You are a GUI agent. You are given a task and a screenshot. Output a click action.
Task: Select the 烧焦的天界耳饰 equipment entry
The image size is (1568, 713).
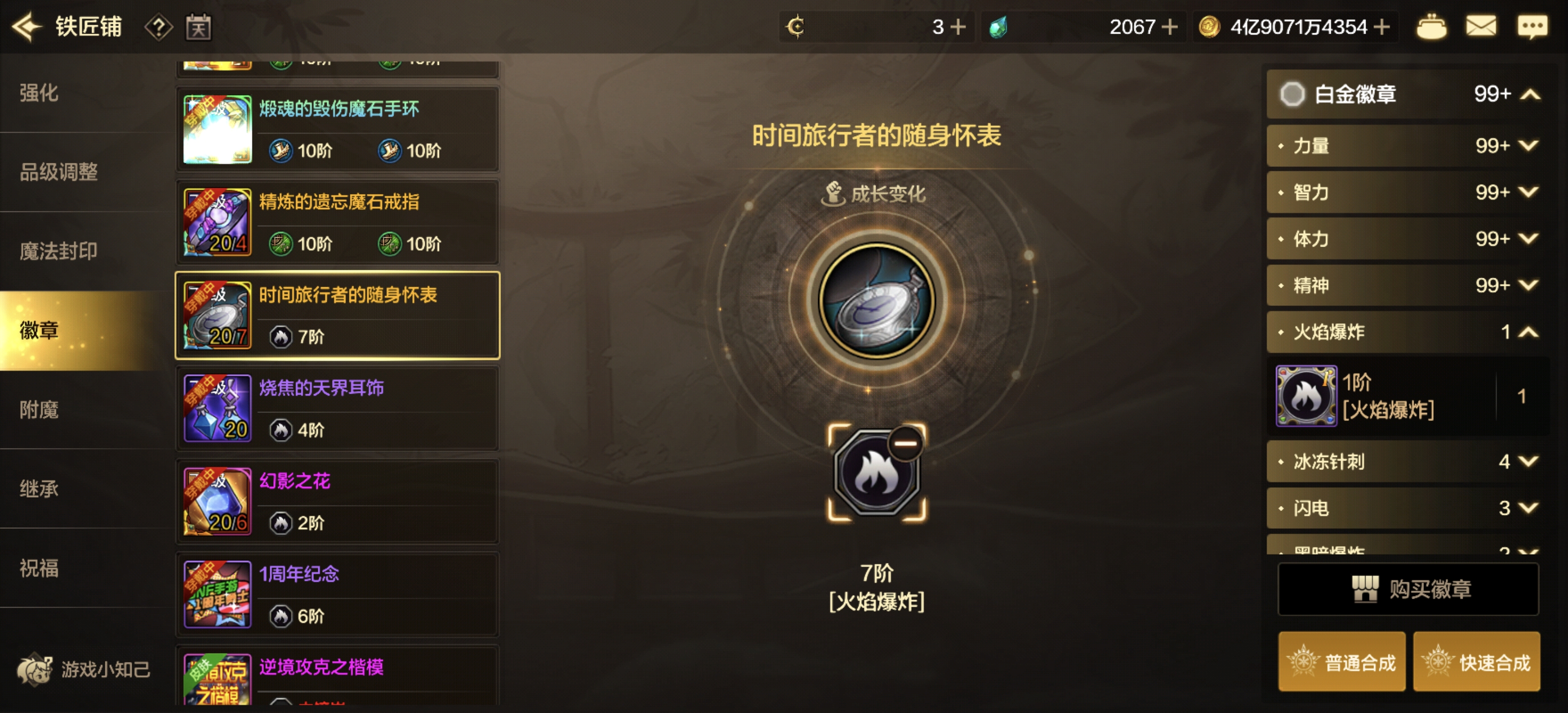(338, 408)
